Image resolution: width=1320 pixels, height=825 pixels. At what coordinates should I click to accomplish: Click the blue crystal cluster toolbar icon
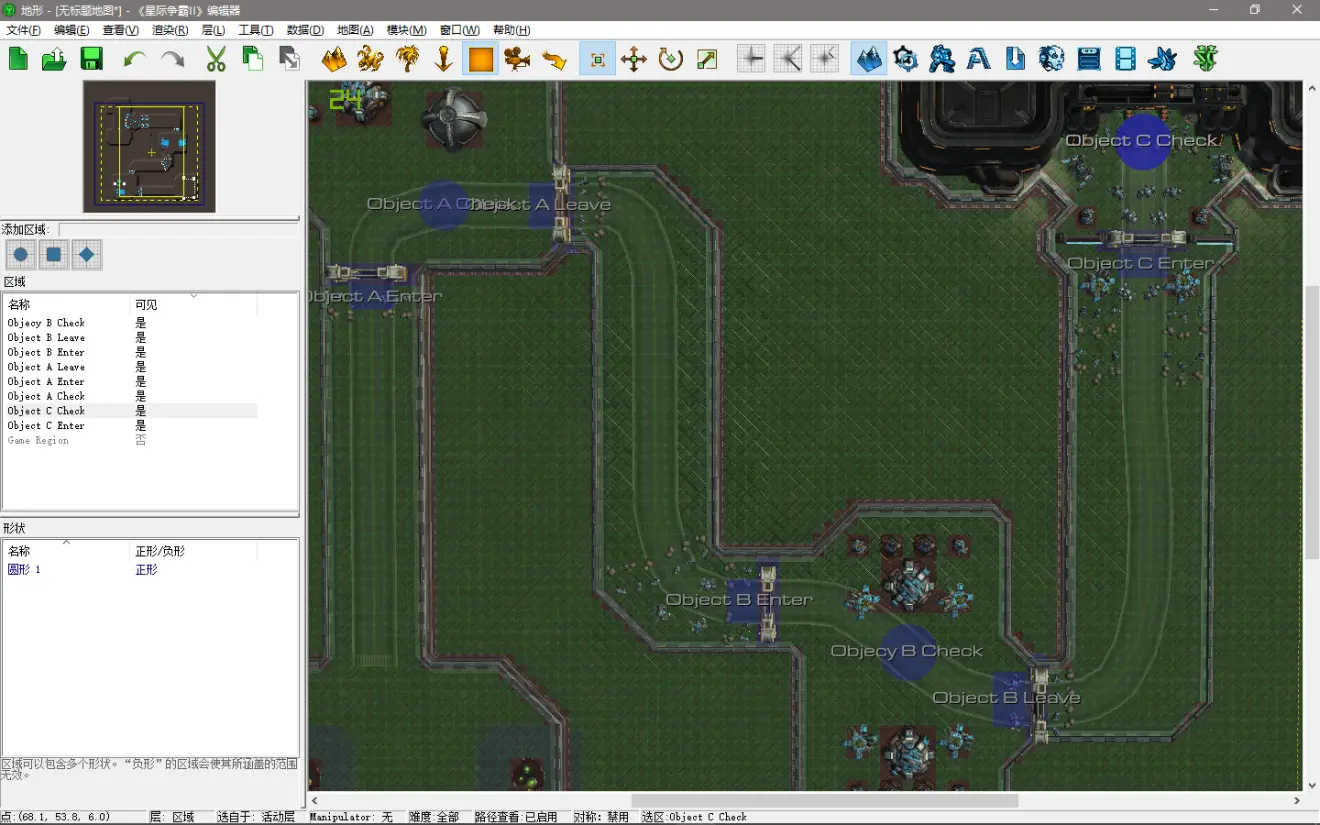[1162, 59]
